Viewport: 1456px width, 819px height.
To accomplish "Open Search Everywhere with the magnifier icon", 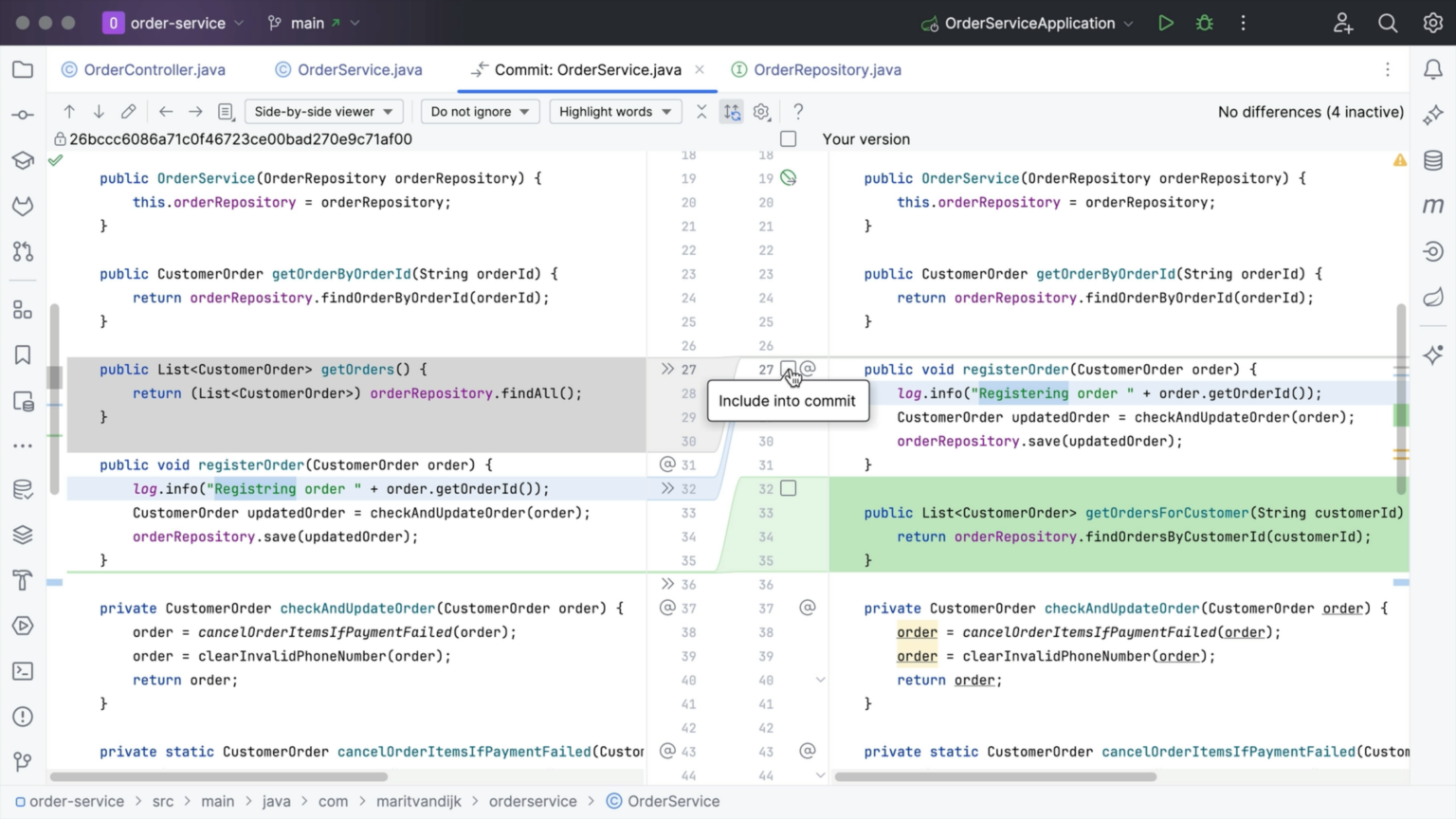I will coord(1388,23).
